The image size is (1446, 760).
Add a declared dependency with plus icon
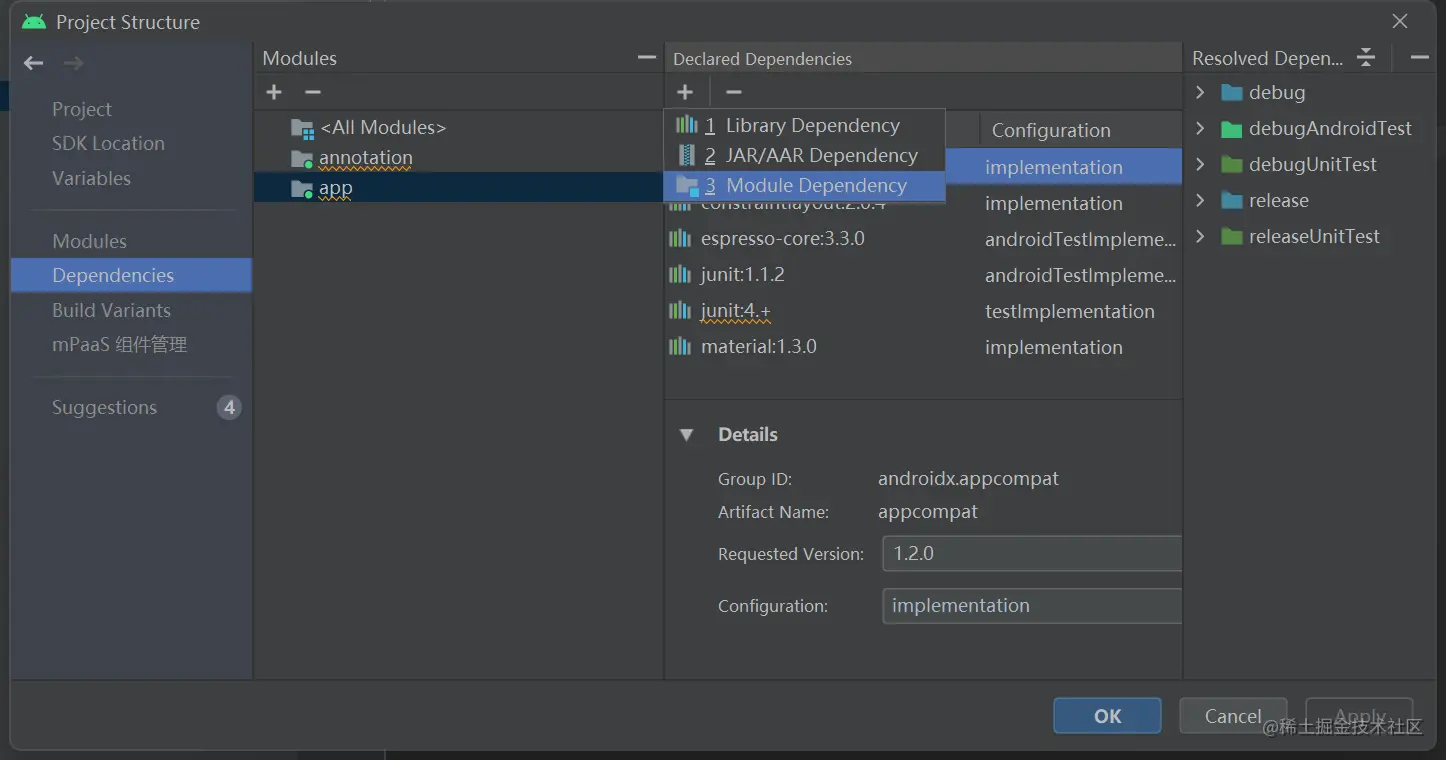685,92
